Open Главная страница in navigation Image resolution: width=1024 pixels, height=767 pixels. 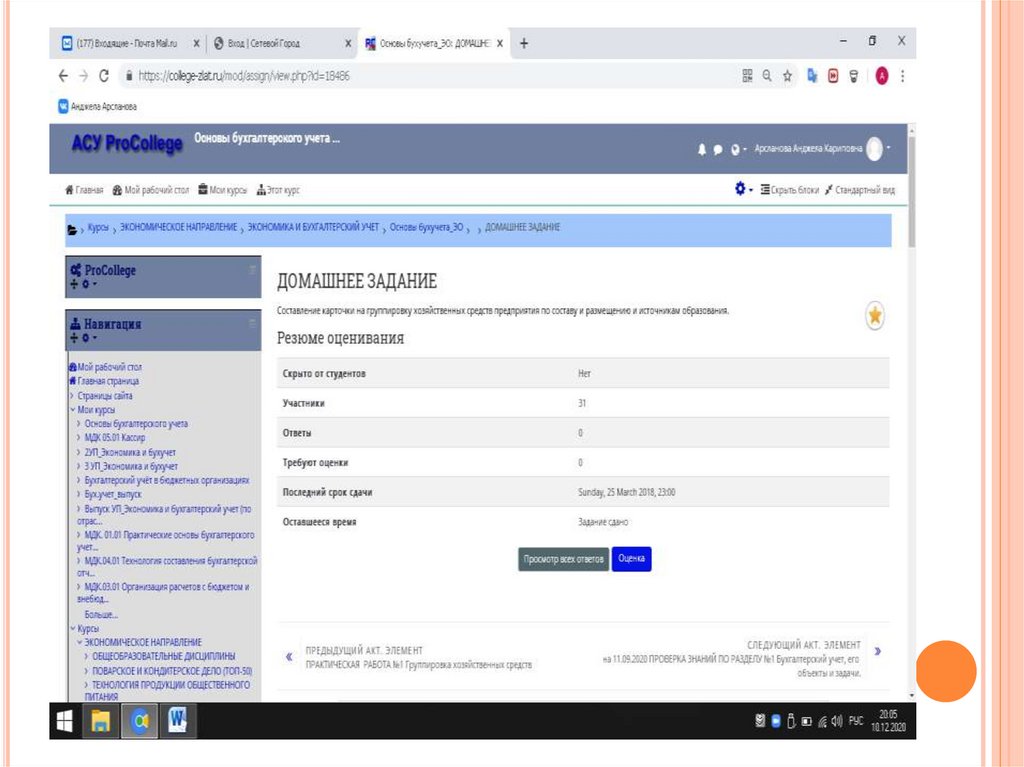tap(108, 382)
